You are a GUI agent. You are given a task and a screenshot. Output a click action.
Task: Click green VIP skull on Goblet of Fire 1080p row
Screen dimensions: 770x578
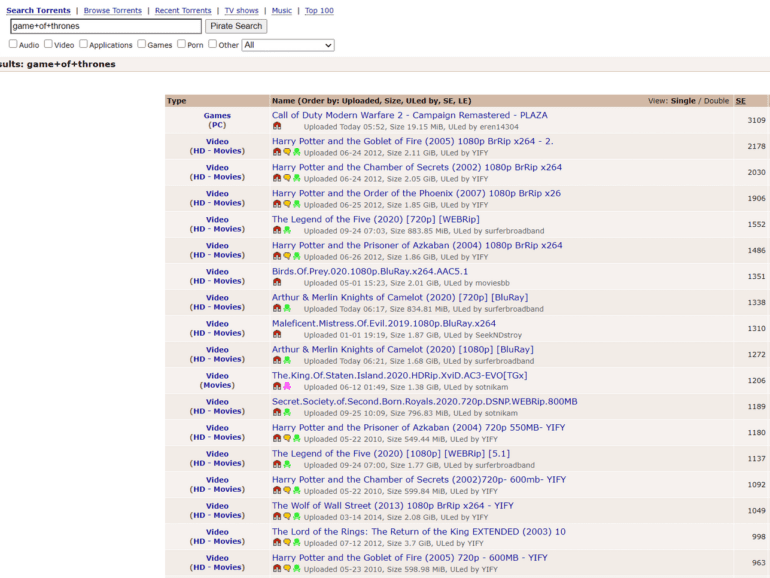(x=297, y=152)
